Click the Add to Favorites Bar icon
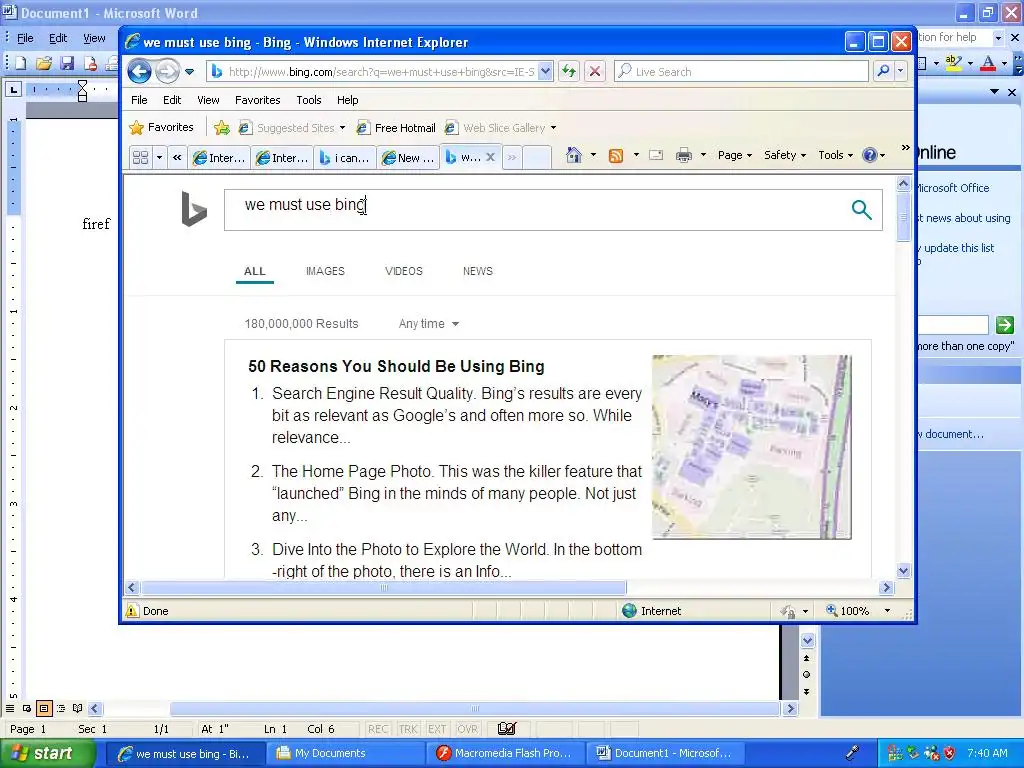The height and width of the screenshot is (768, 1024). click(222, 128)
